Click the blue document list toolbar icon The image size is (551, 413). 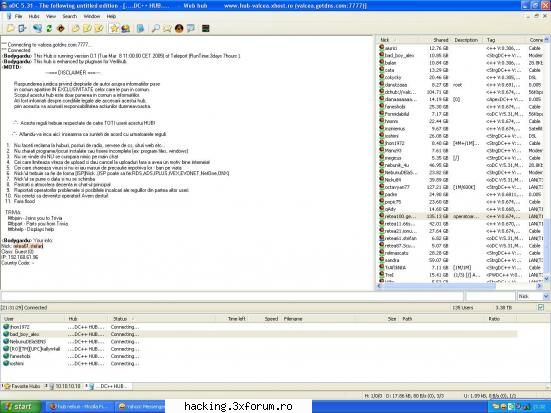[x=140, y=28]
